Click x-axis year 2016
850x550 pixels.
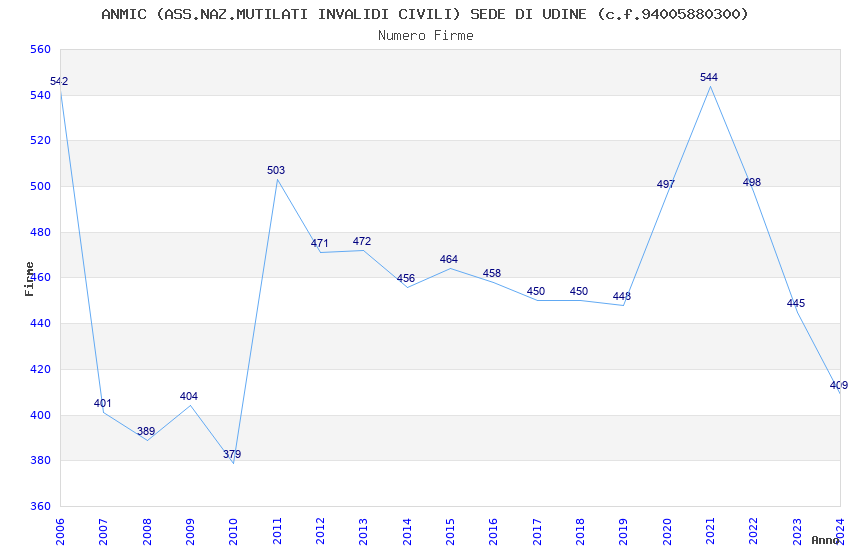point(493,531)
